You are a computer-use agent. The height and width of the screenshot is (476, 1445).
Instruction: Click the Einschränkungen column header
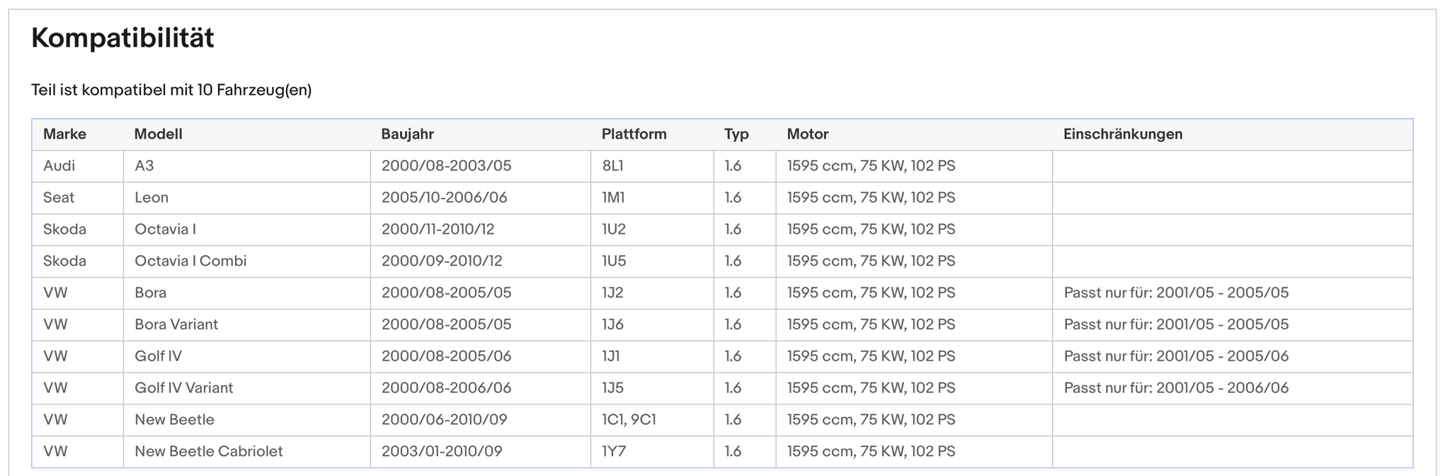pyautogui.click(x=1122, y=134)
